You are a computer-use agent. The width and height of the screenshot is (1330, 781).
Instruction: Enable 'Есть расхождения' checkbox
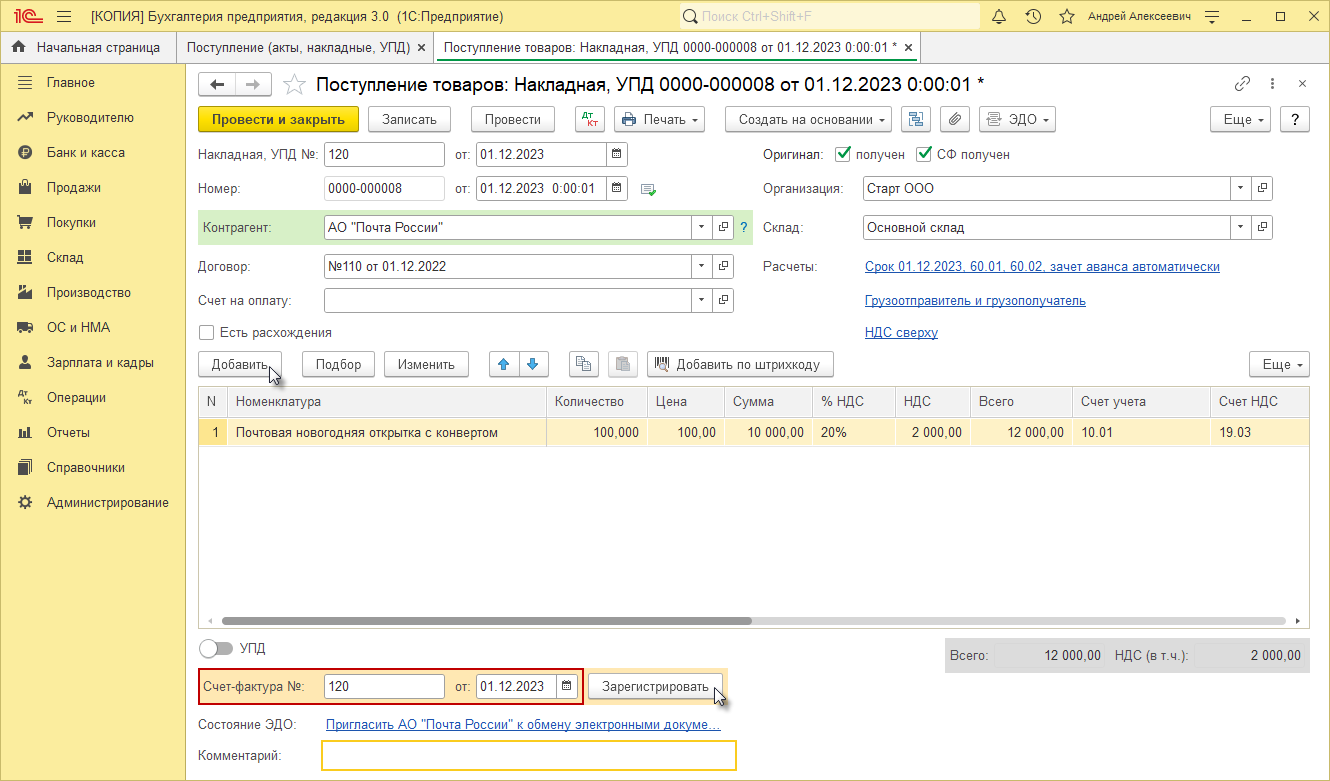coord(207,332)
